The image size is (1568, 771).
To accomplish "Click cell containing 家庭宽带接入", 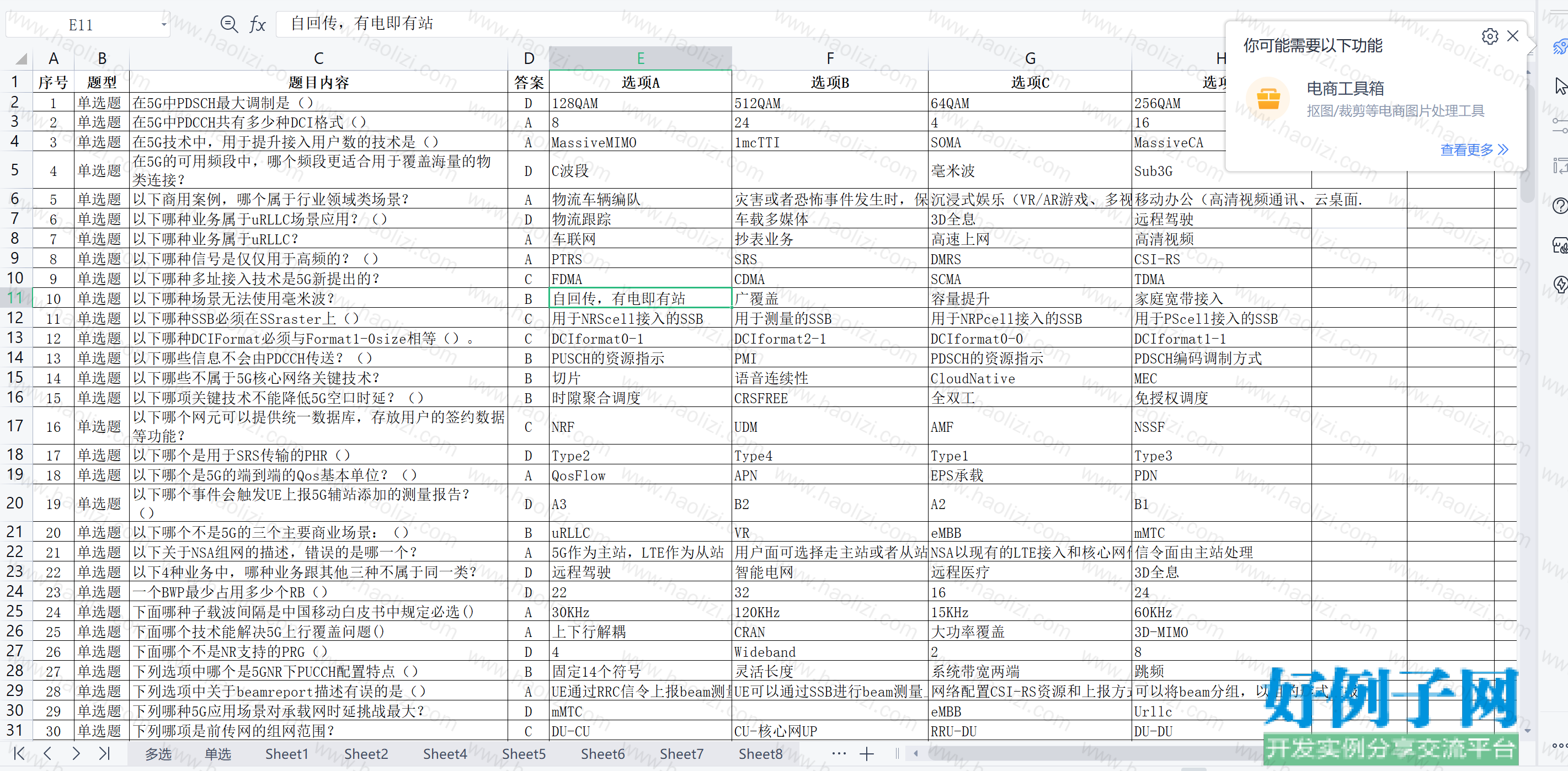I will (1221, 298).
